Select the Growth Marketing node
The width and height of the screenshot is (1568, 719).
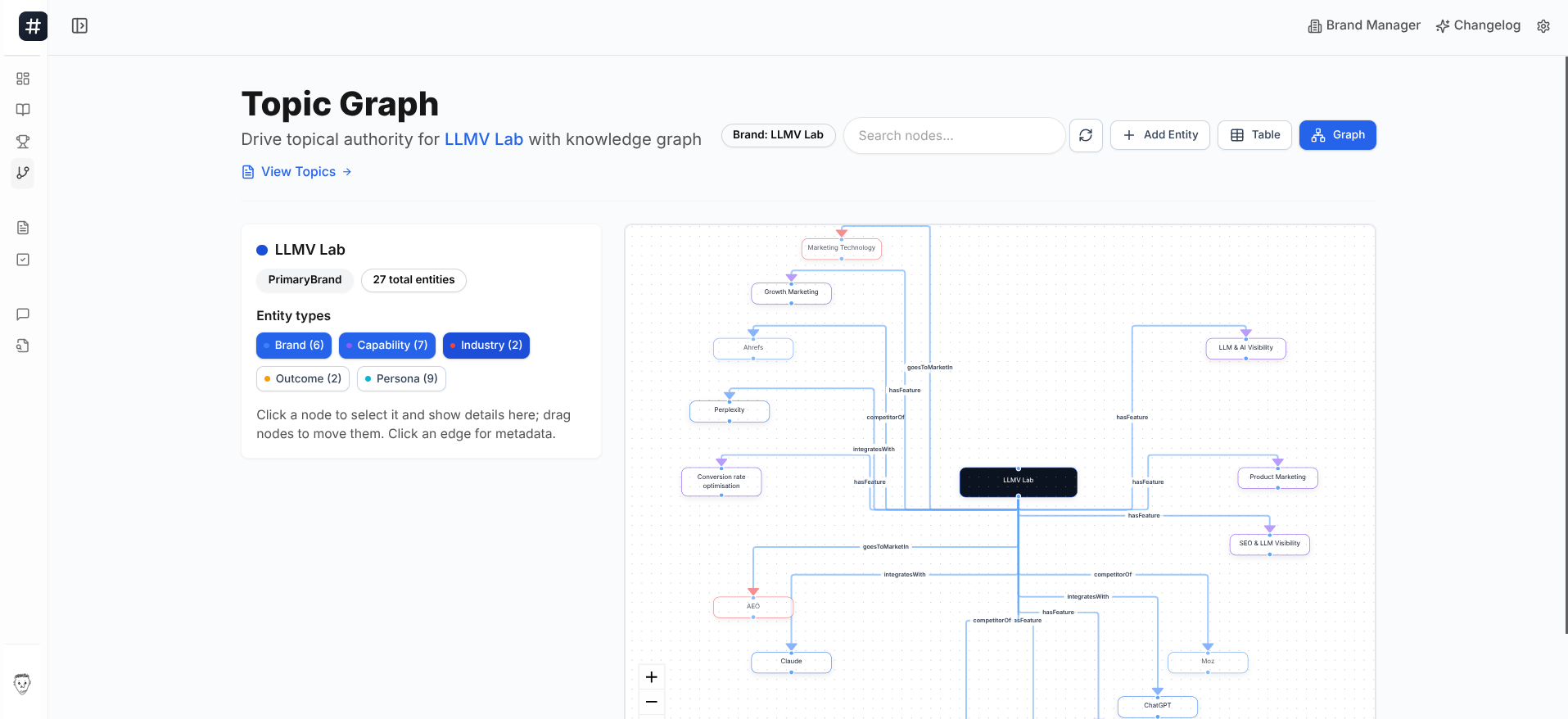(x=791, y=292)
